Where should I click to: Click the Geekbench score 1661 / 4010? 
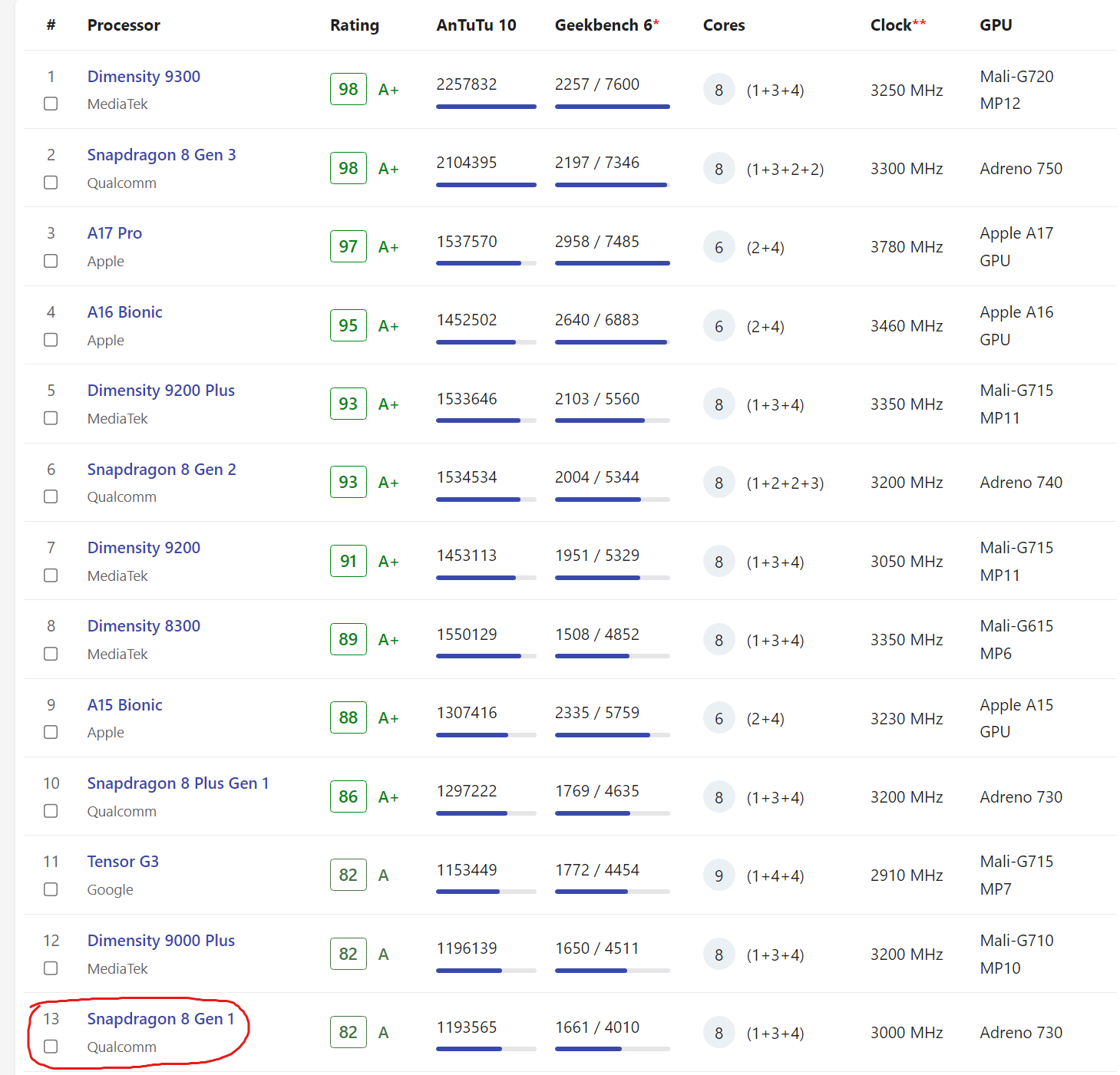(x=597, y=1027)
